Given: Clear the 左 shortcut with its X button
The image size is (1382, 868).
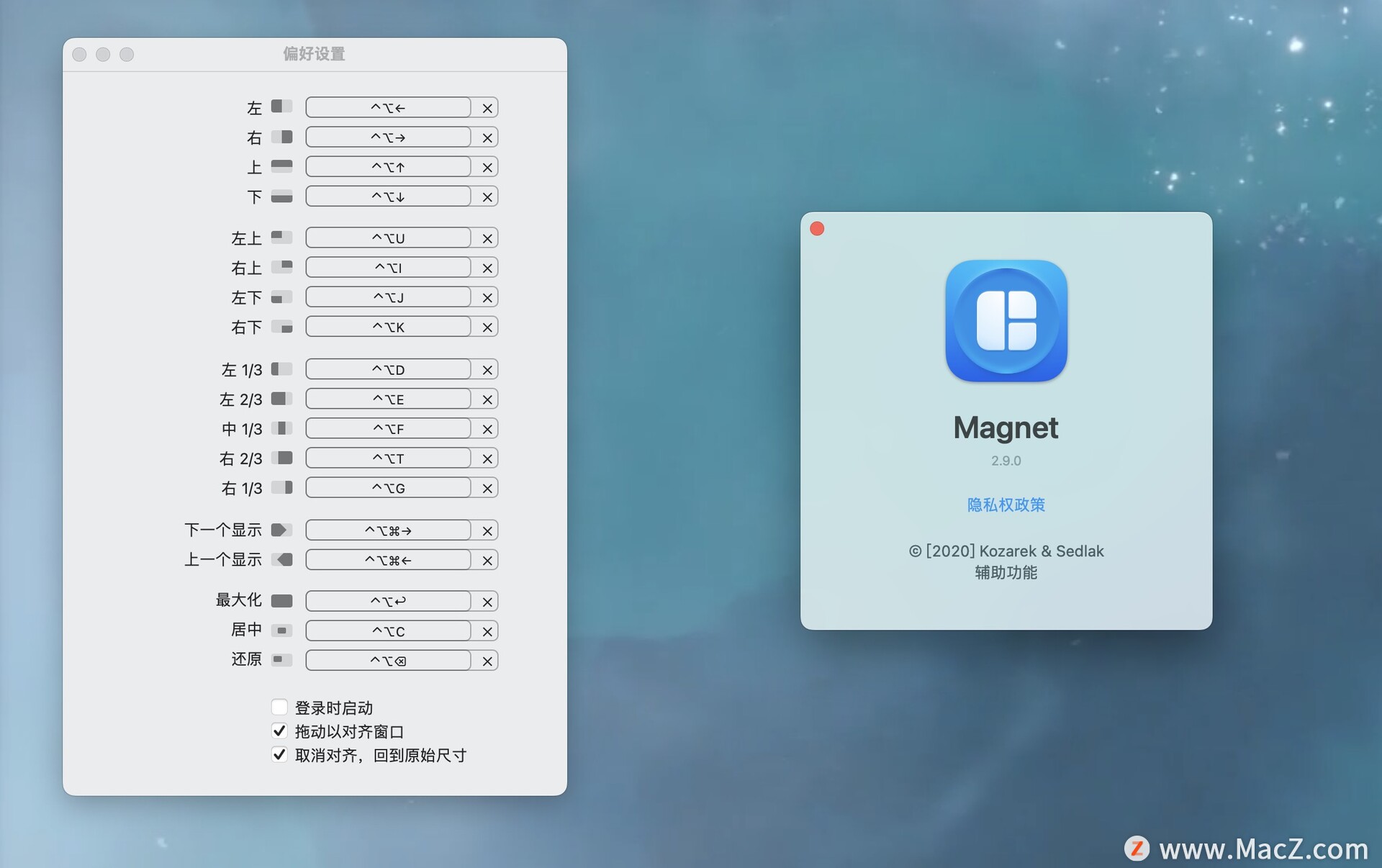Looking at the screenshot, I should tap(487, 107).
